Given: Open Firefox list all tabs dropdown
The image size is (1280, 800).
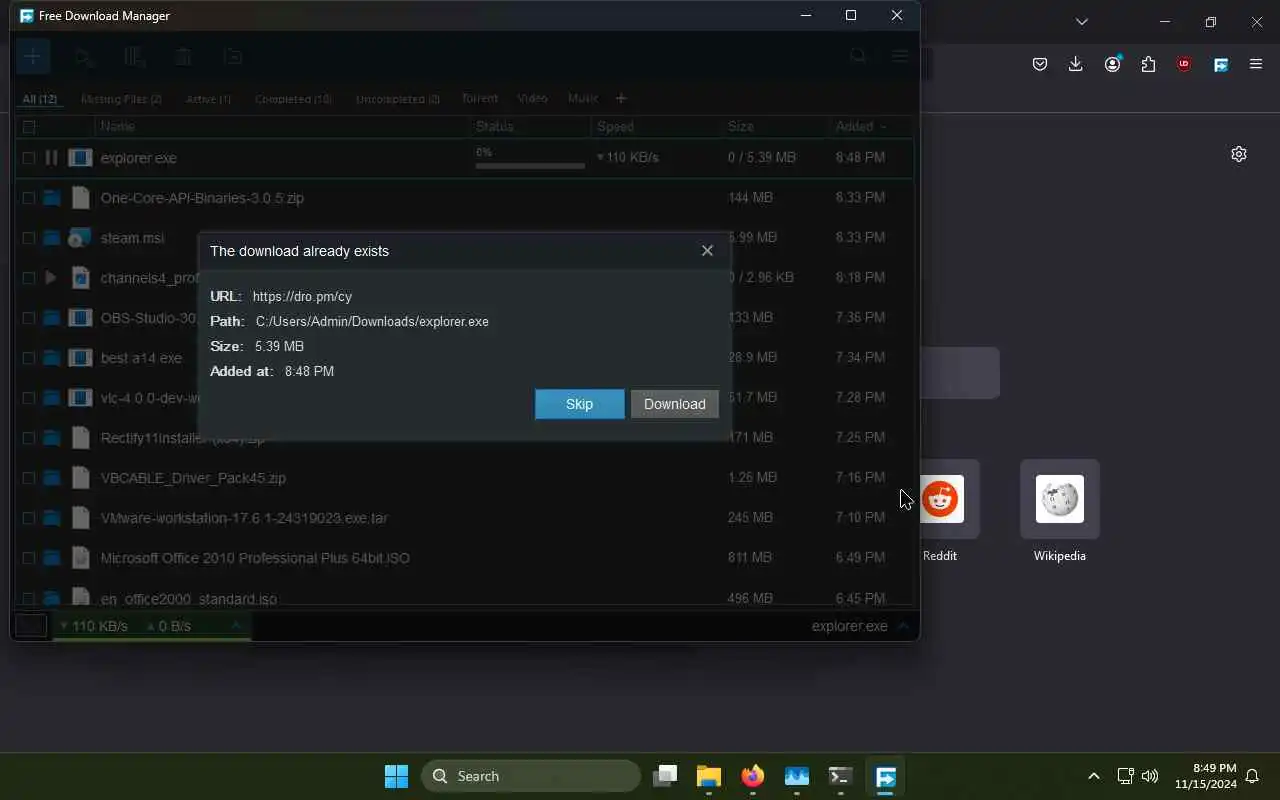Looking at the screenshot, I should click(x=1081, y=22).
